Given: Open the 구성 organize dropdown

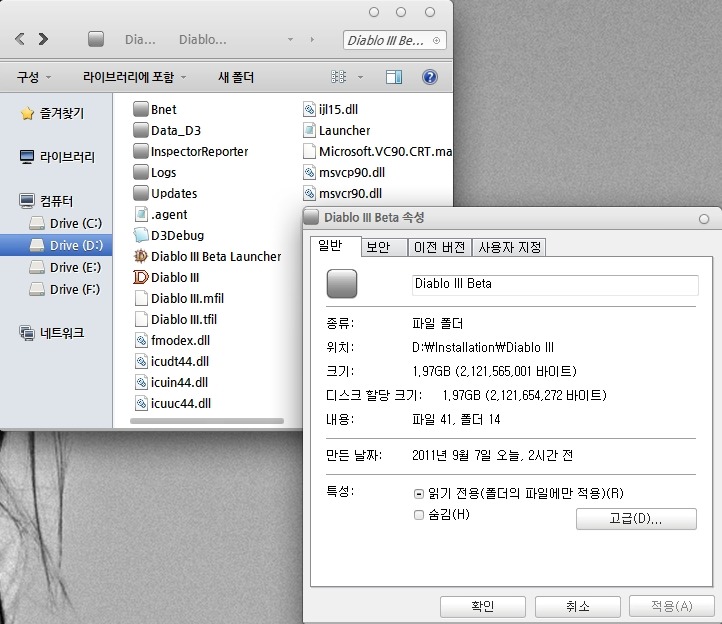Looking at the screenshot, I should tap(34, 77).
